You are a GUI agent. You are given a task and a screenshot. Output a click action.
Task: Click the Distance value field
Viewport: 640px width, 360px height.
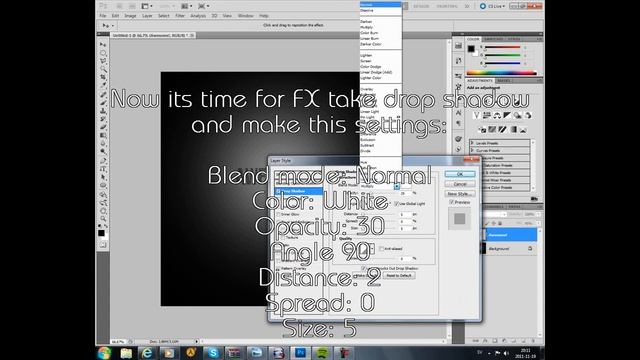405,214
